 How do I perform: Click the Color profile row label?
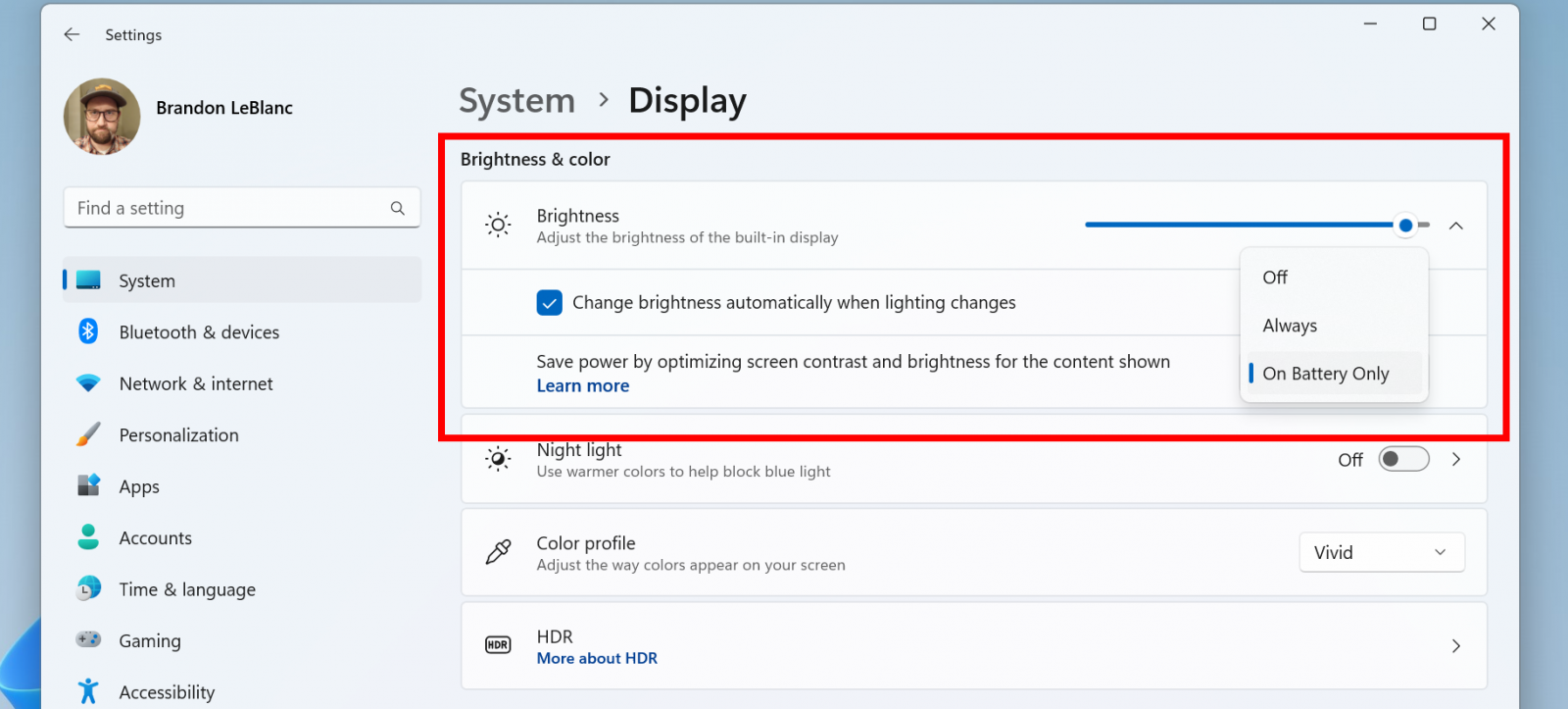pyautogui.click(x=586, y=543)
